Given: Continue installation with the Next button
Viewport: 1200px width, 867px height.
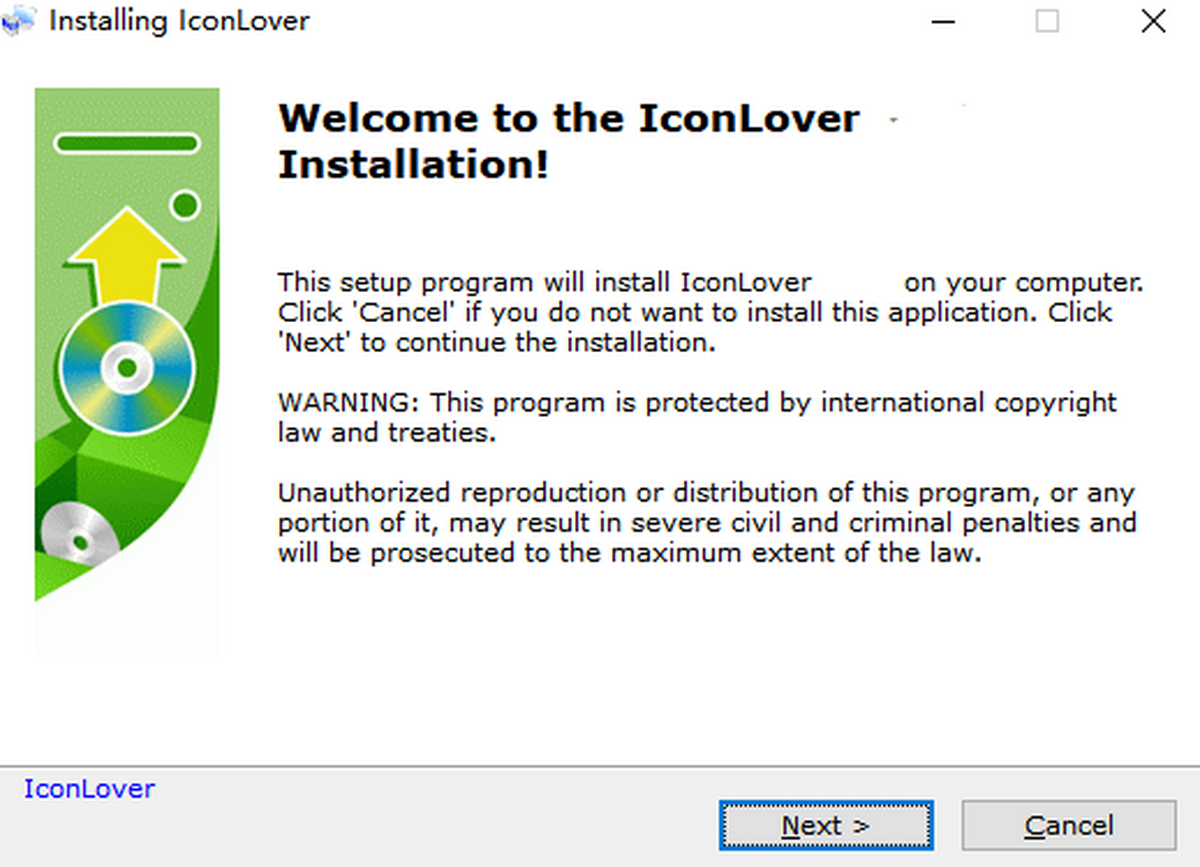Looking at the screenshot, I should click(826, 826).
